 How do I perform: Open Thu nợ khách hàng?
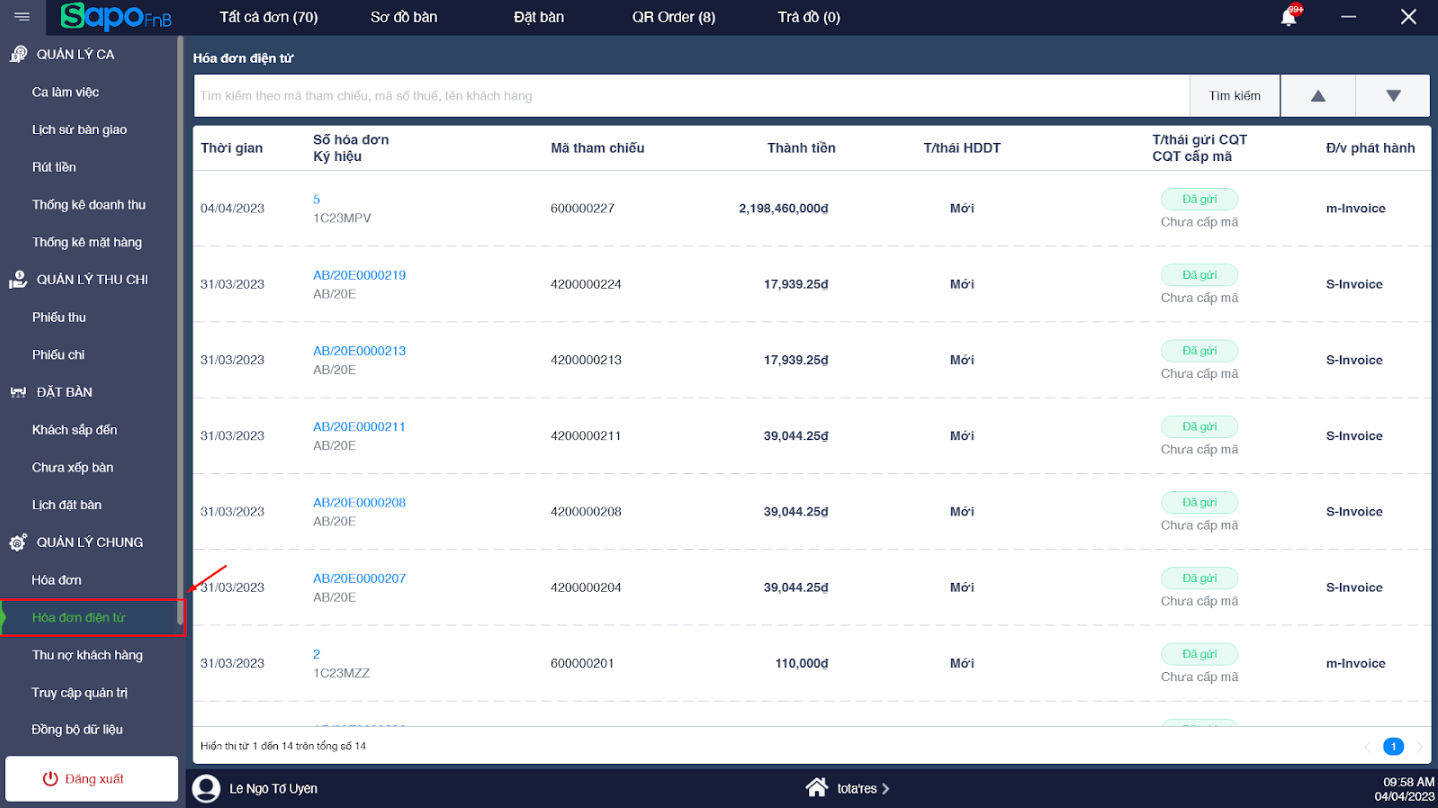(87, 655)
